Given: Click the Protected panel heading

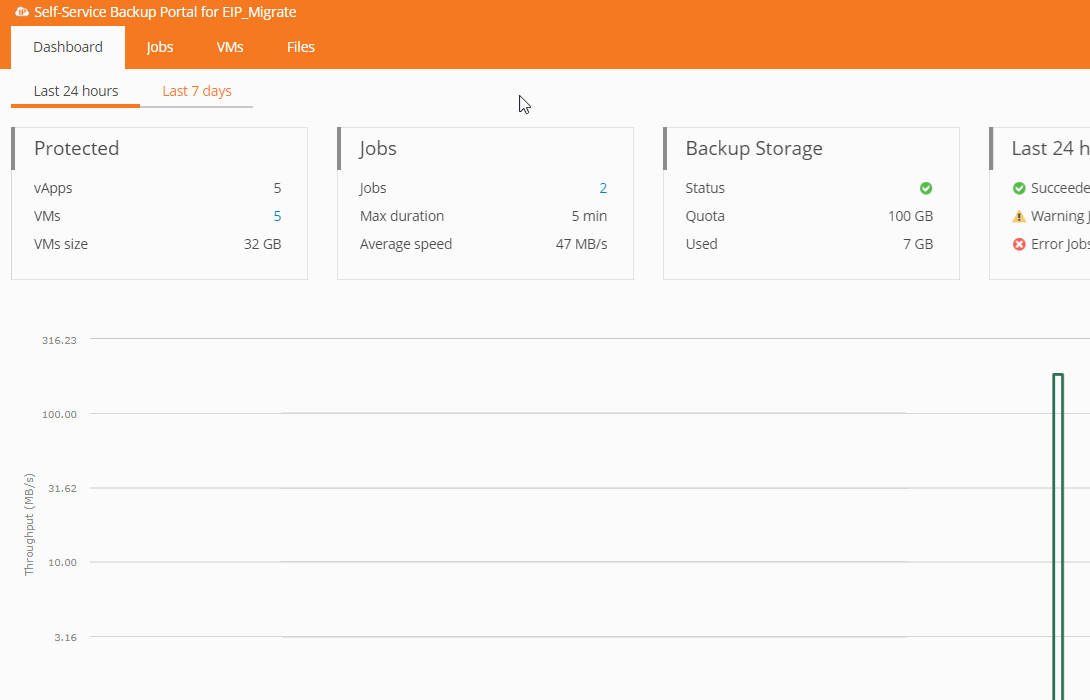Looking at the screenshot, I should coord(77,148).
